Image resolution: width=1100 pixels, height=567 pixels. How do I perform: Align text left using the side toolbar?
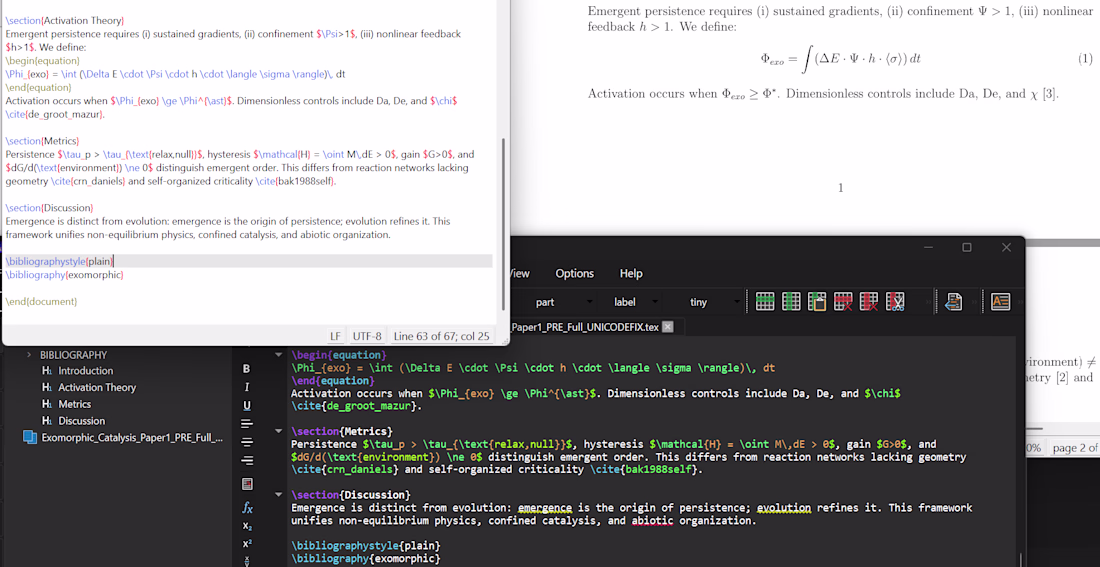click(x=246, y=424)
